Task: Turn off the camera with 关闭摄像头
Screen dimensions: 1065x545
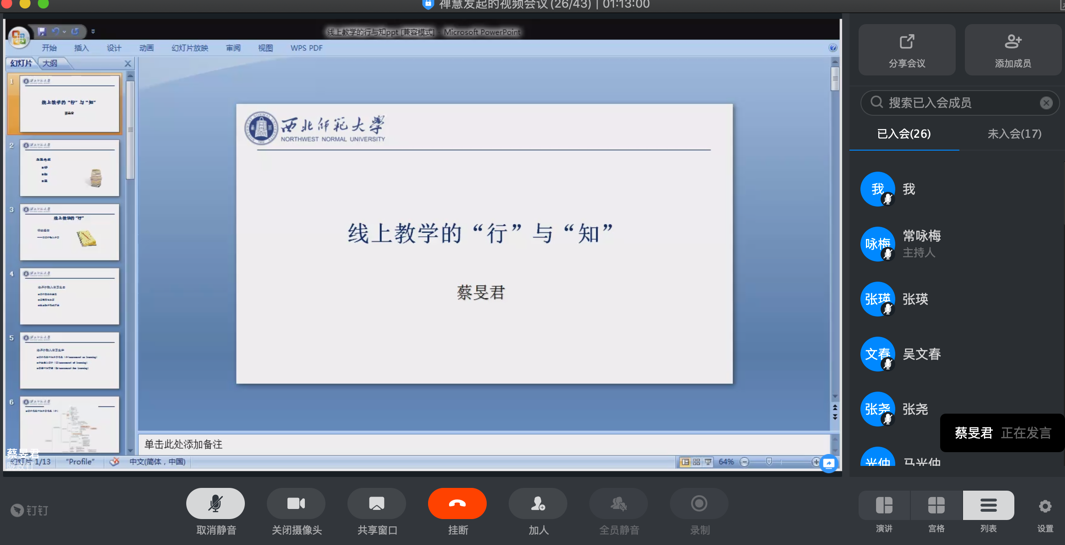Action: tap(295, 504)
